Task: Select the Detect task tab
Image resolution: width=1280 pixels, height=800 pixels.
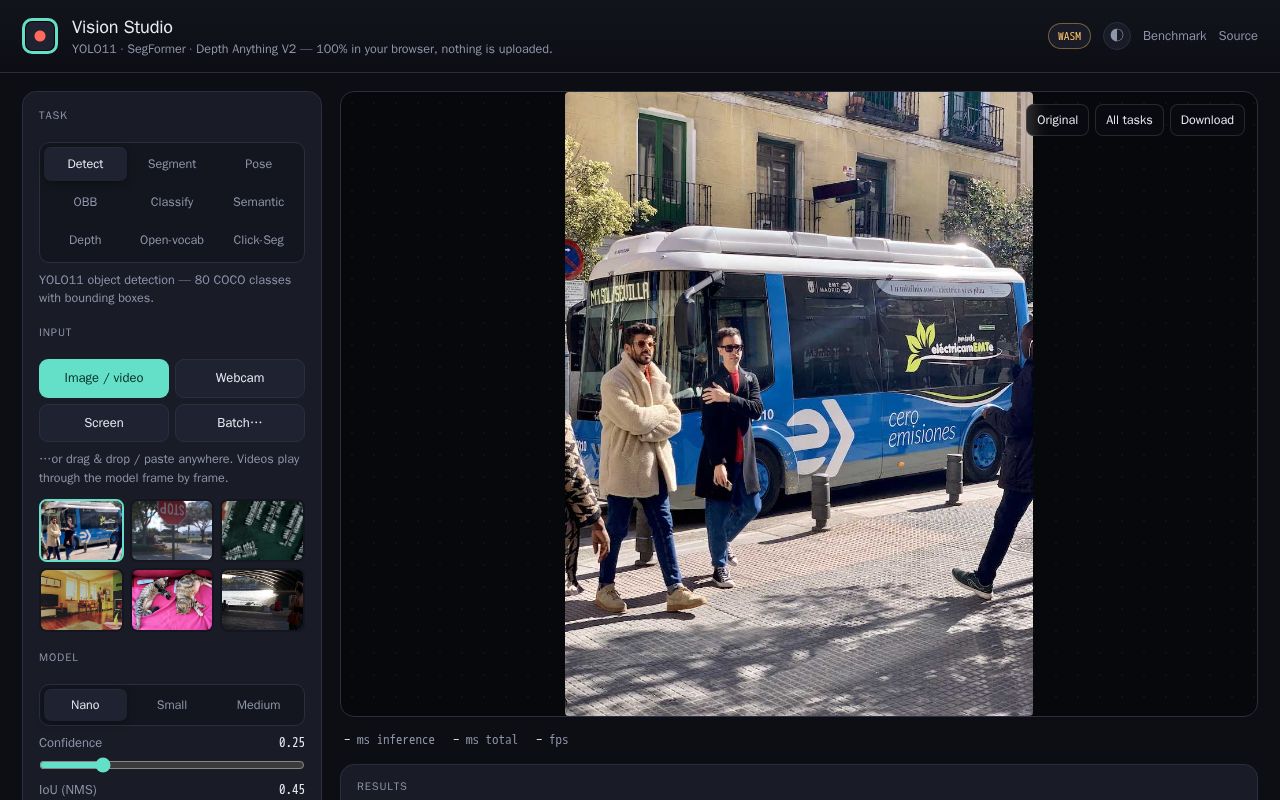Action: tap(85, 164)
